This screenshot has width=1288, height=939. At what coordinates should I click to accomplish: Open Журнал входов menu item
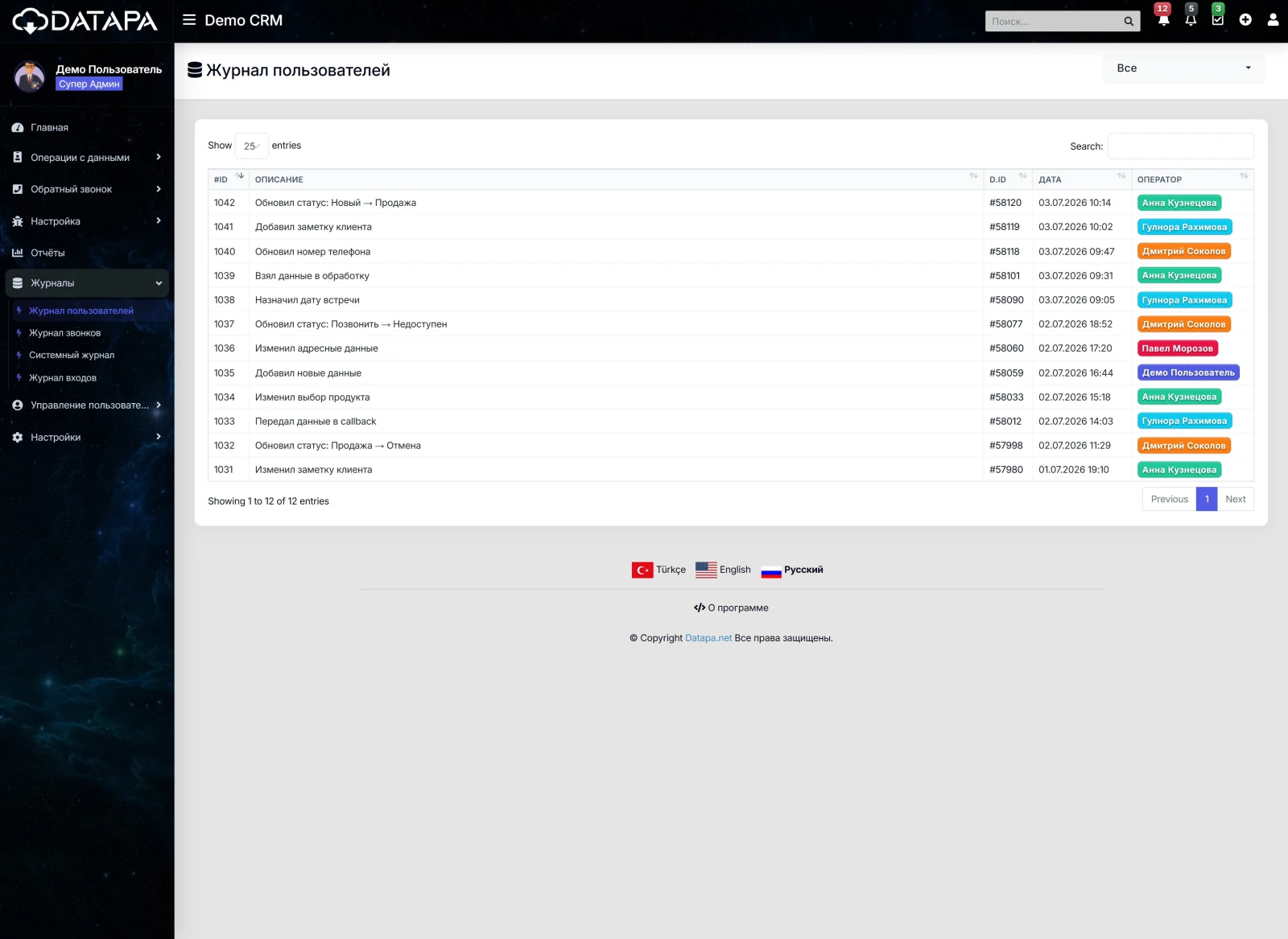[x=63, y=378]
